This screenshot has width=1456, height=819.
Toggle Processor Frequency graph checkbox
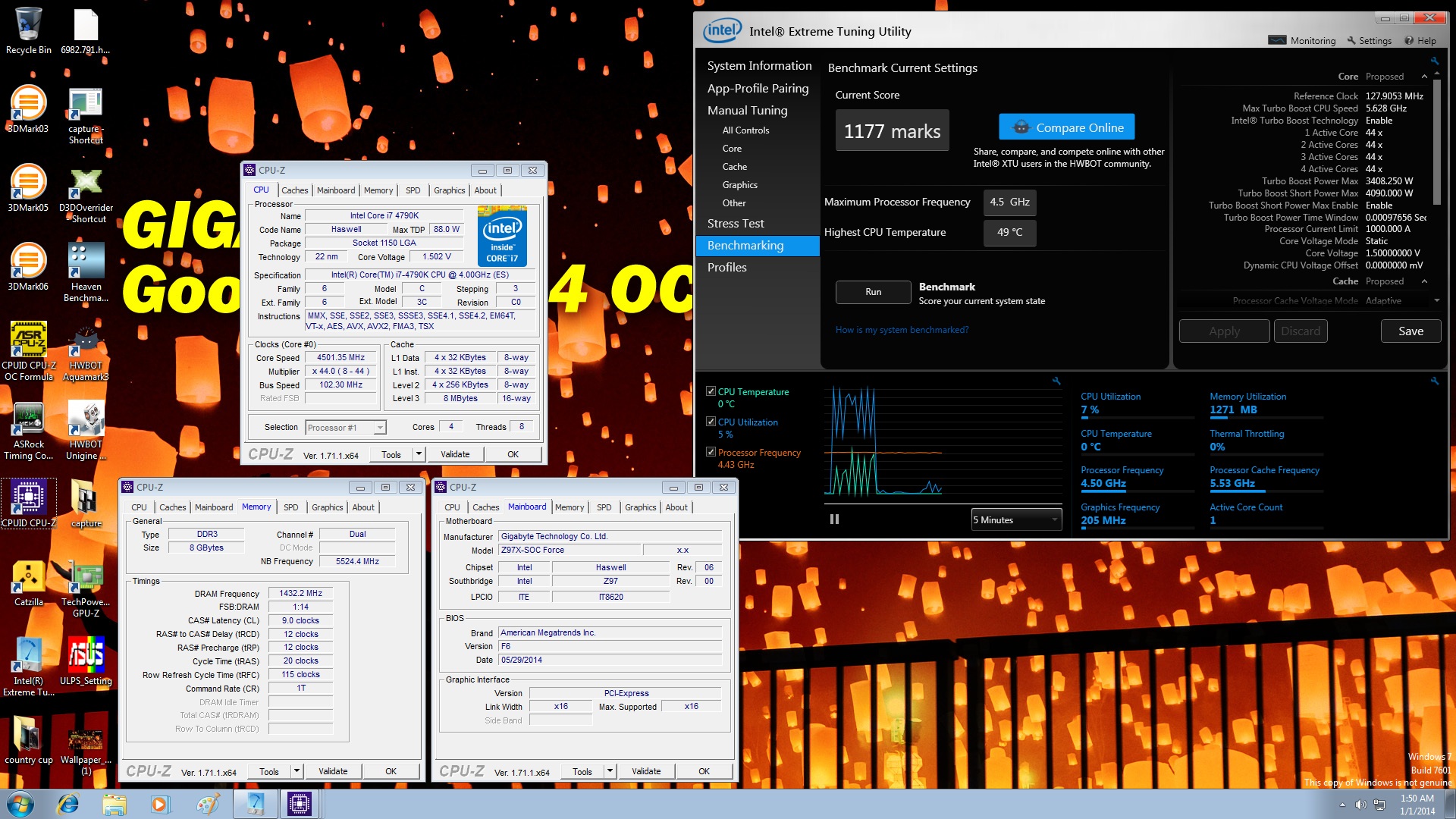(711, 452)
